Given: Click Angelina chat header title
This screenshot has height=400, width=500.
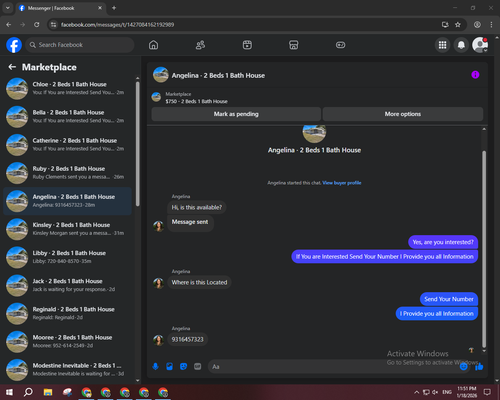Looking at the screenshot, I should [x=218, y=75].
